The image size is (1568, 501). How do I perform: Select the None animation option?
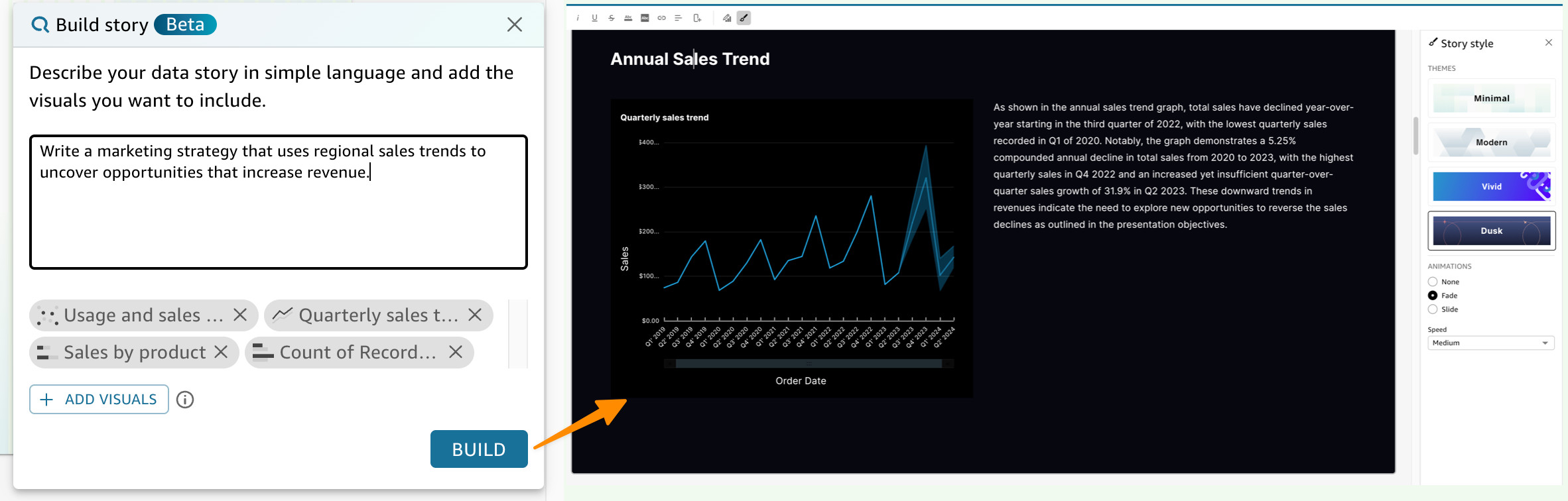(1433, 282)
